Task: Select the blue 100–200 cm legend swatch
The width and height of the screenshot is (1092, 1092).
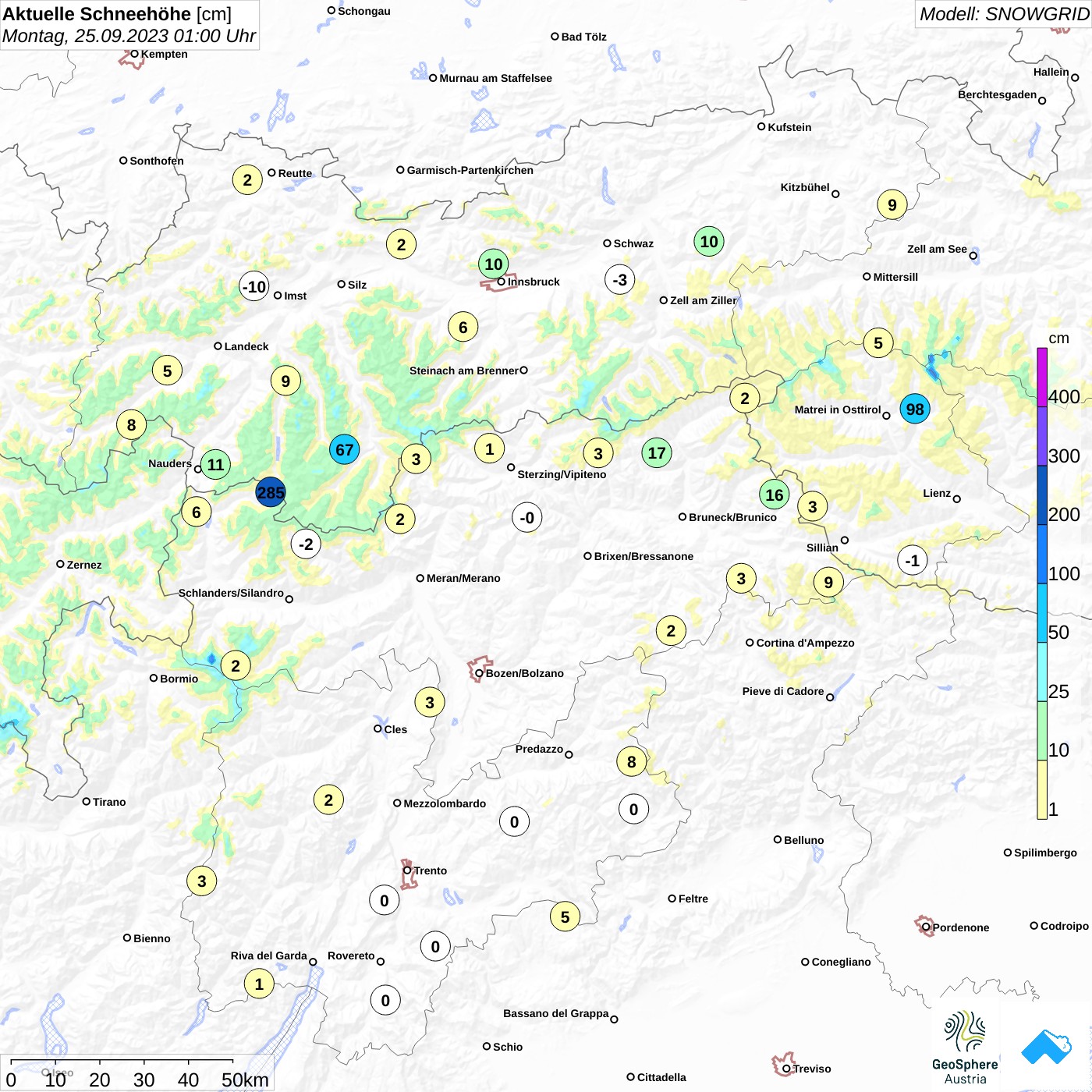Action: click(x=1042, y=554)
